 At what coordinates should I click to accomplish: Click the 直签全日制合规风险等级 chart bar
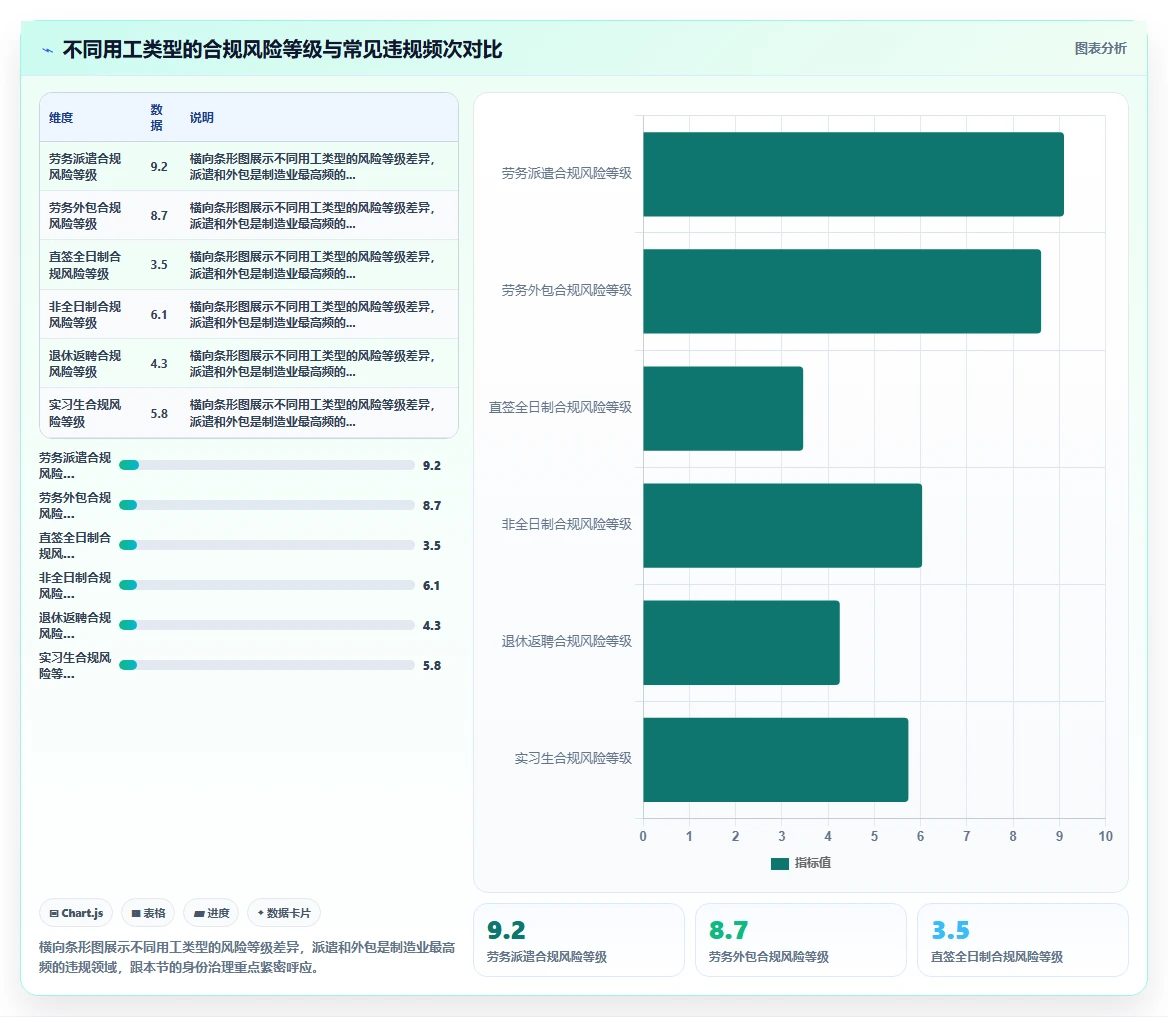point(723,408)
